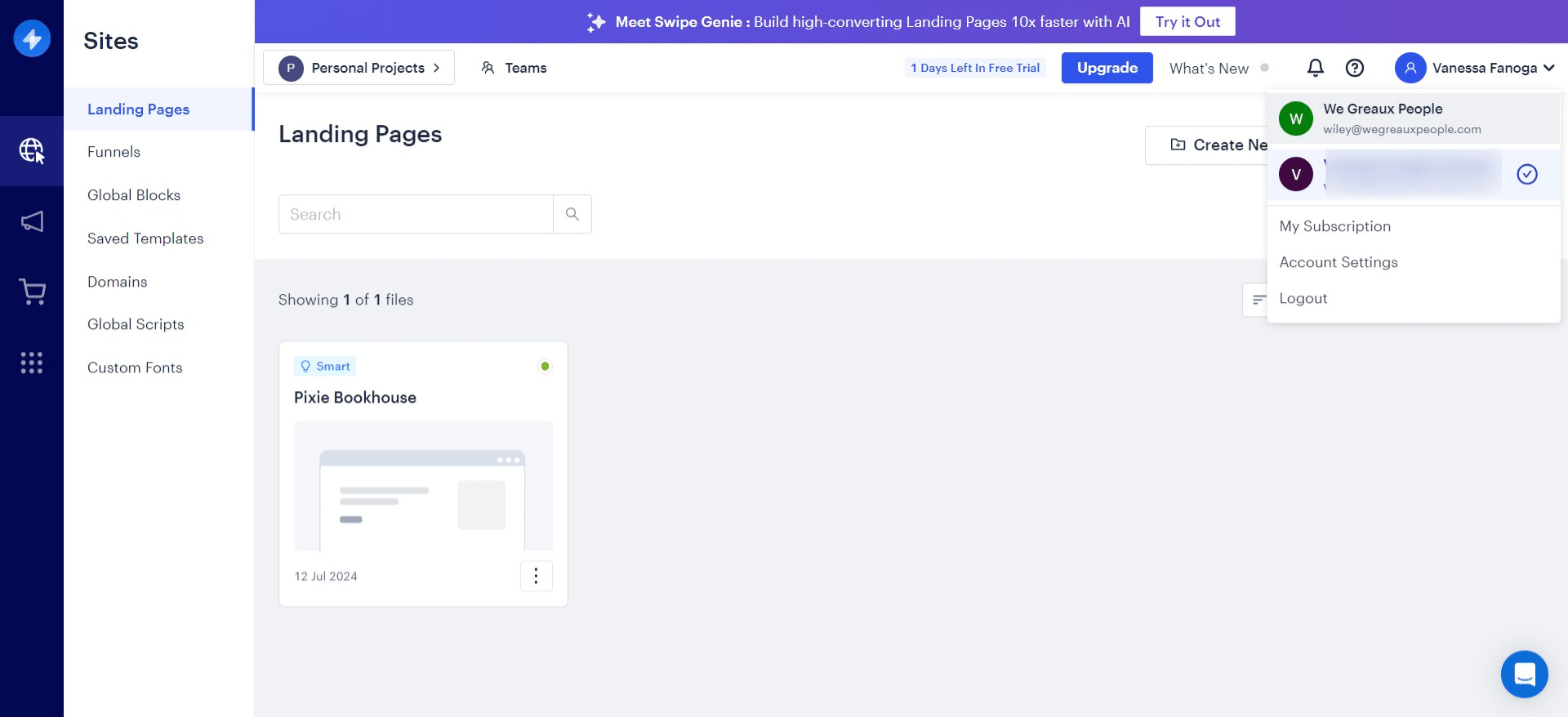Open the shopping cart icon
The image size is (1568, 717).
[x=32, y=292]
